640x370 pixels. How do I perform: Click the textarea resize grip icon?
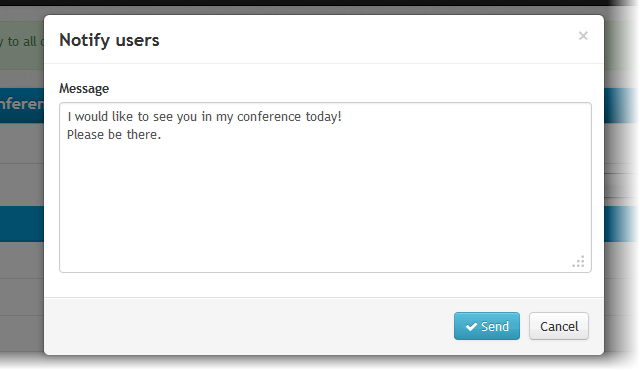point(578,261)
